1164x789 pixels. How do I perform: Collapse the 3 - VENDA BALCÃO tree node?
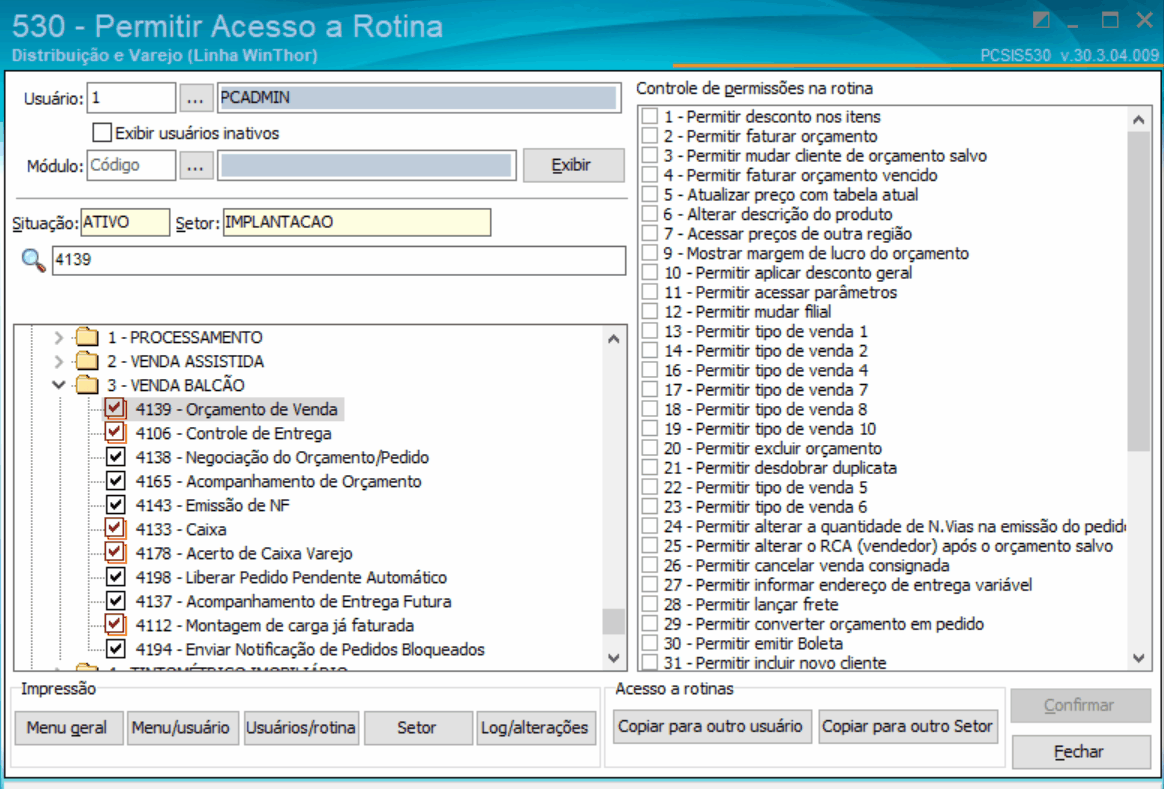[x=59, y=385]
